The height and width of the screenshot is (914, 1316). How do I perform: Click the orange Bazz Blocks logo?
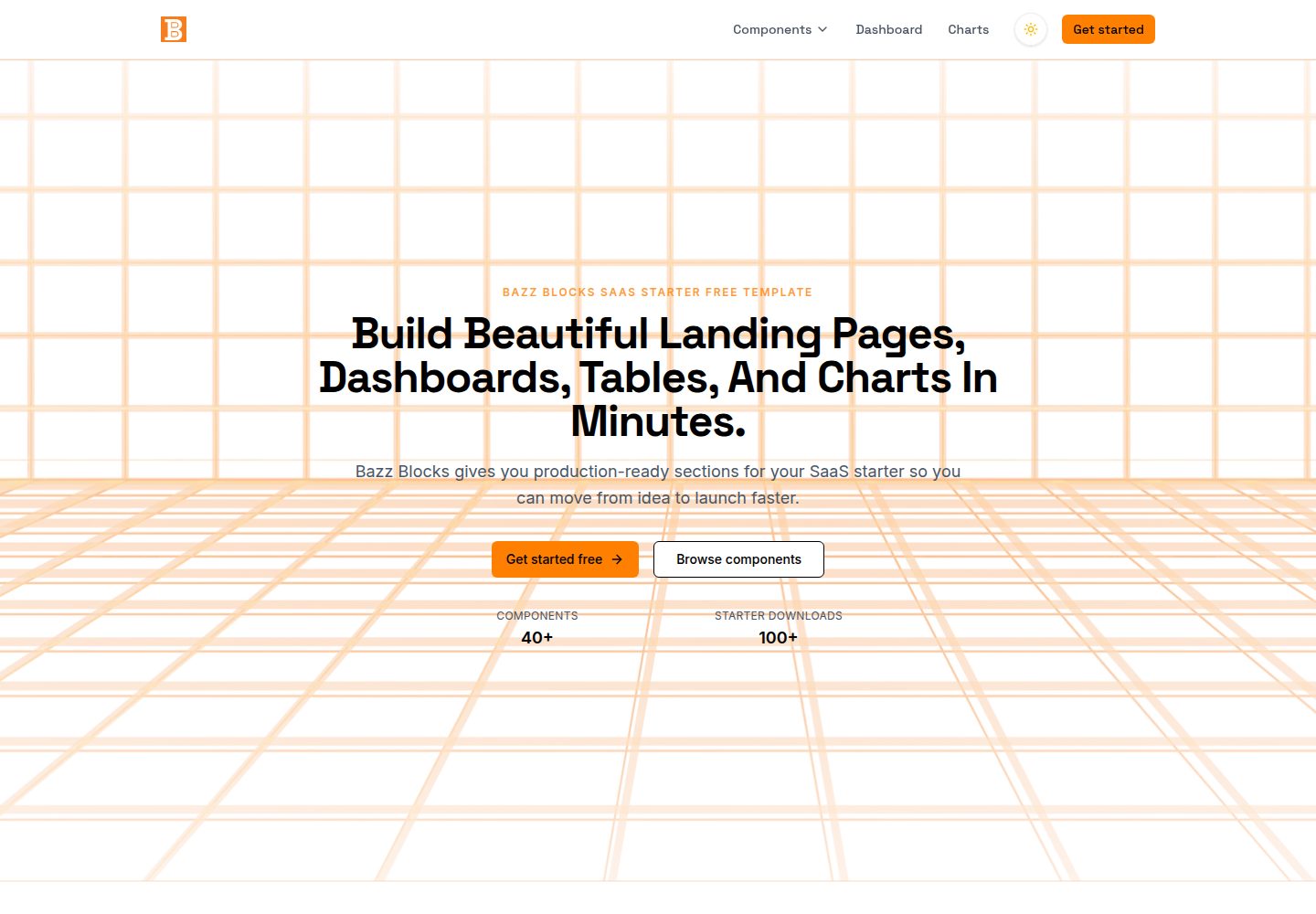point(174,29)
